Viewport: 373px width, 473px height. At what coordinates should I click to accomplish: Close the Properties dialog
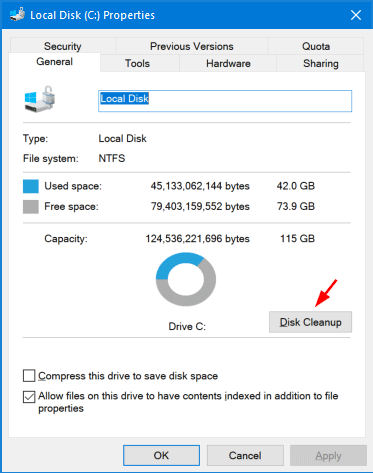tap(356, 15)
